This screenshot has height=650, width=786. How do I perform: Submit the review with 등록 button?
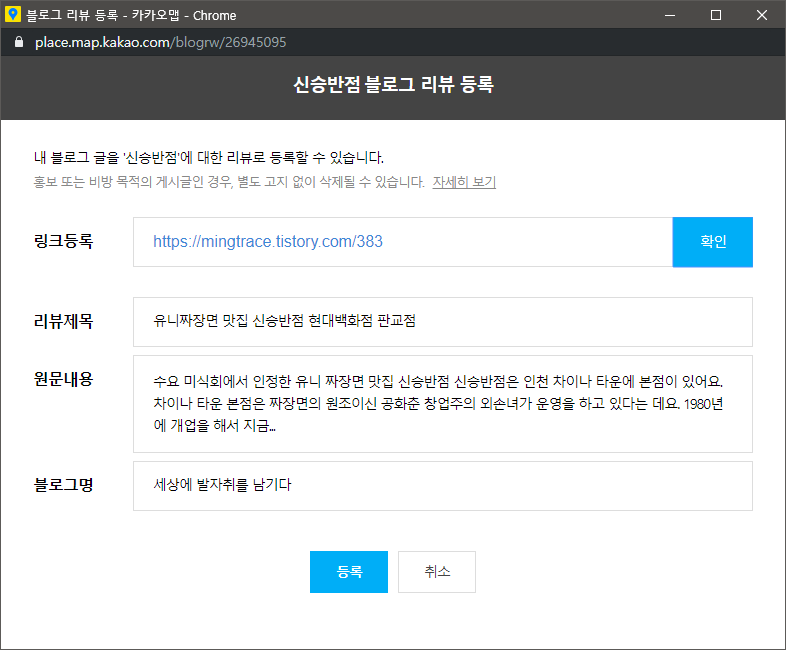coord(349,572)
